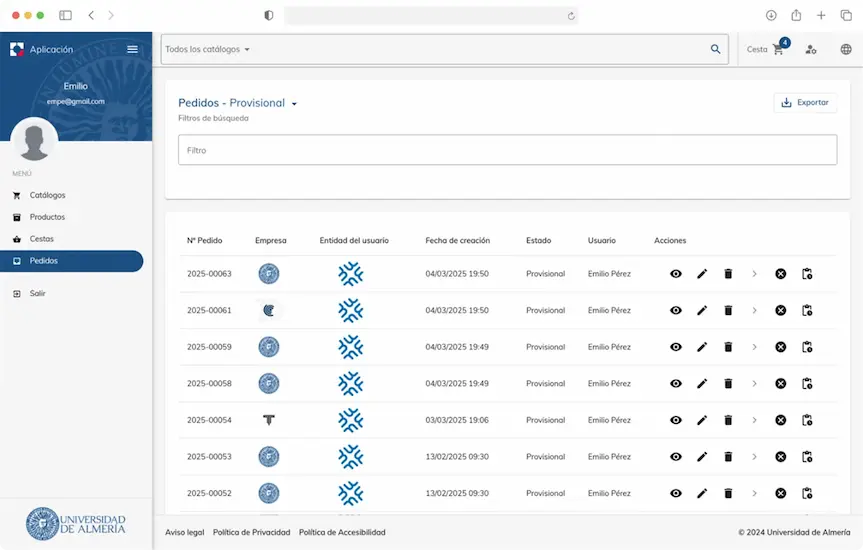This screenshot has width=863, height=550.
Task: Click company logo for order 2025-00061
Action: 269,311
